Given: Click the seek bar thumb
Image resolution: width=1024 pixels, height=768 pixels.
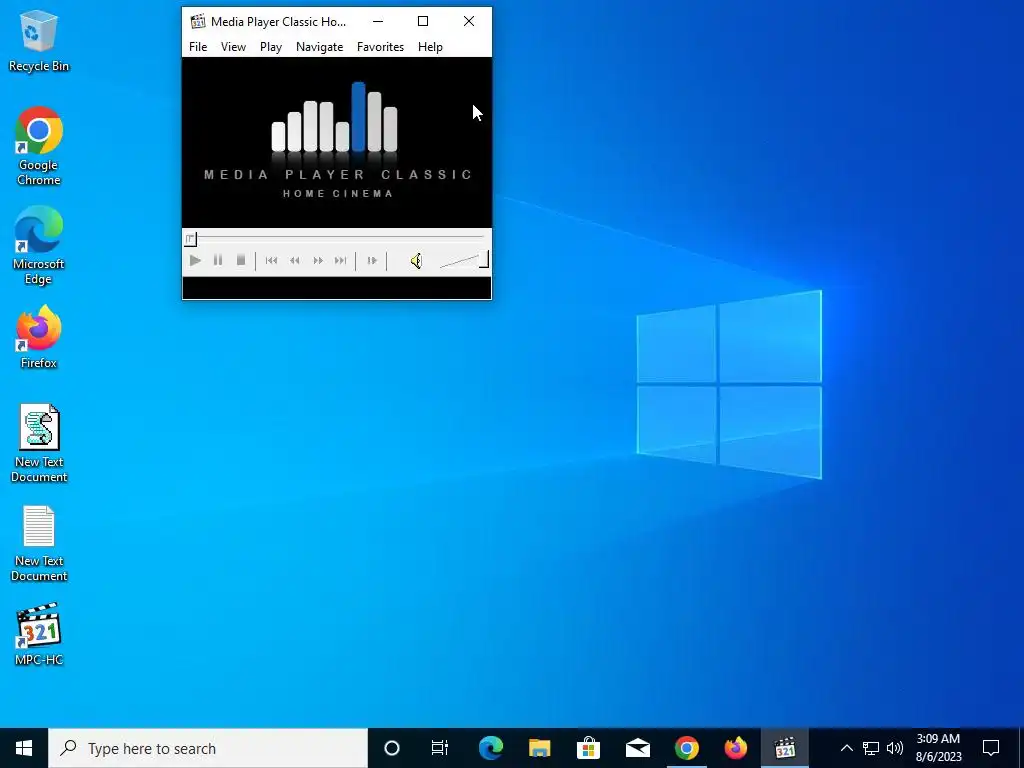Looking at the screenshot, I should (190, 239).
